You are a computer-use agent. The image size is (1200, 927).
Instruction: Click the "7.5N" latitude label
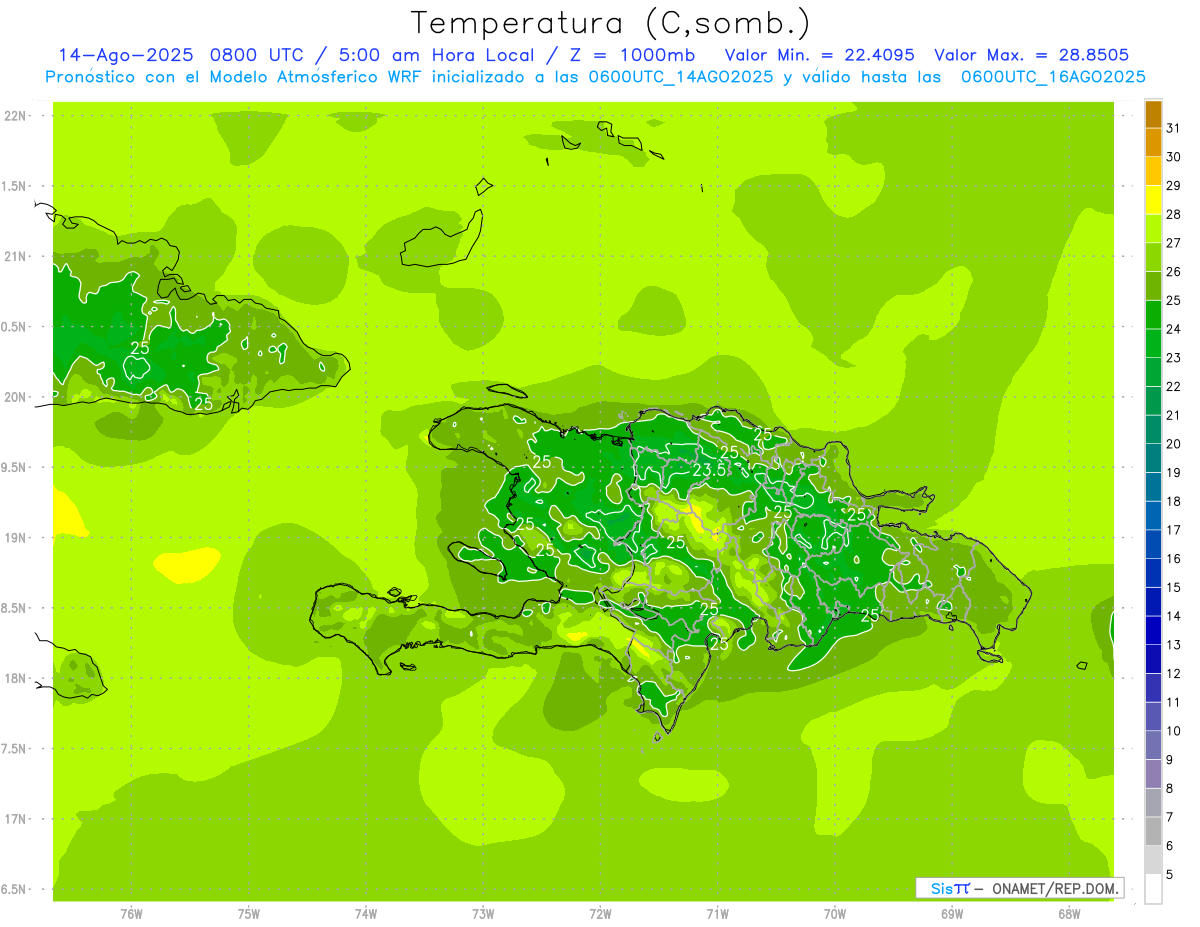[16, 749]
